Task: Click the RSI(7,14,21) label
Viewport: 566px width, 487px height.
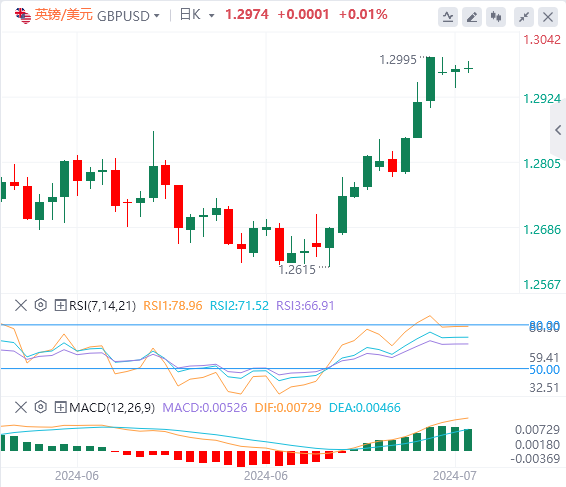Action: (x=103, y=306)
